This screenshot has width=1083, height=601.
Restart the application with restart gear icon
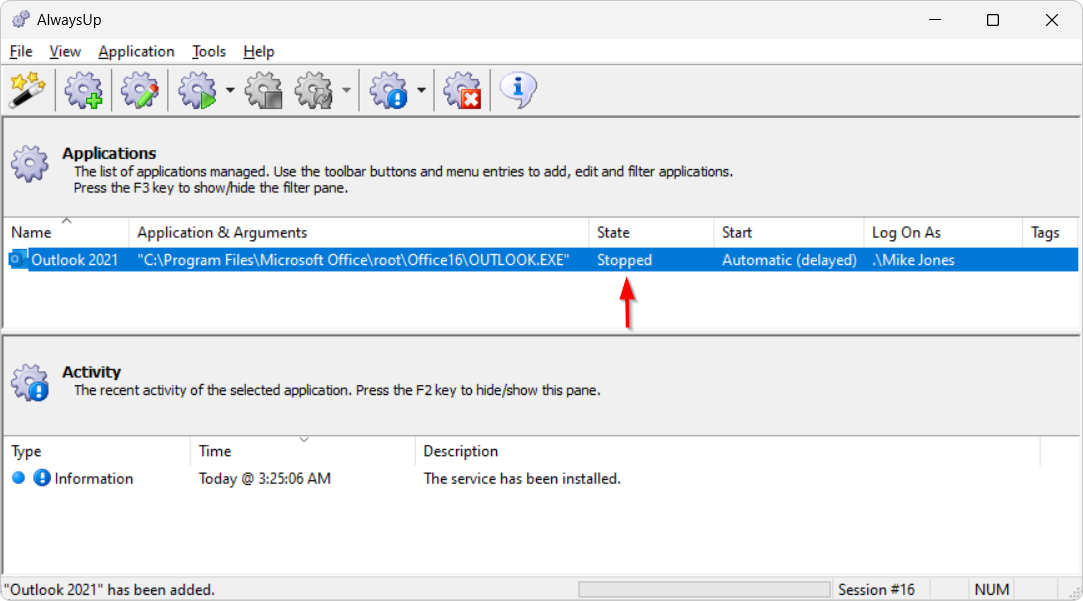(x=314, y=90)
